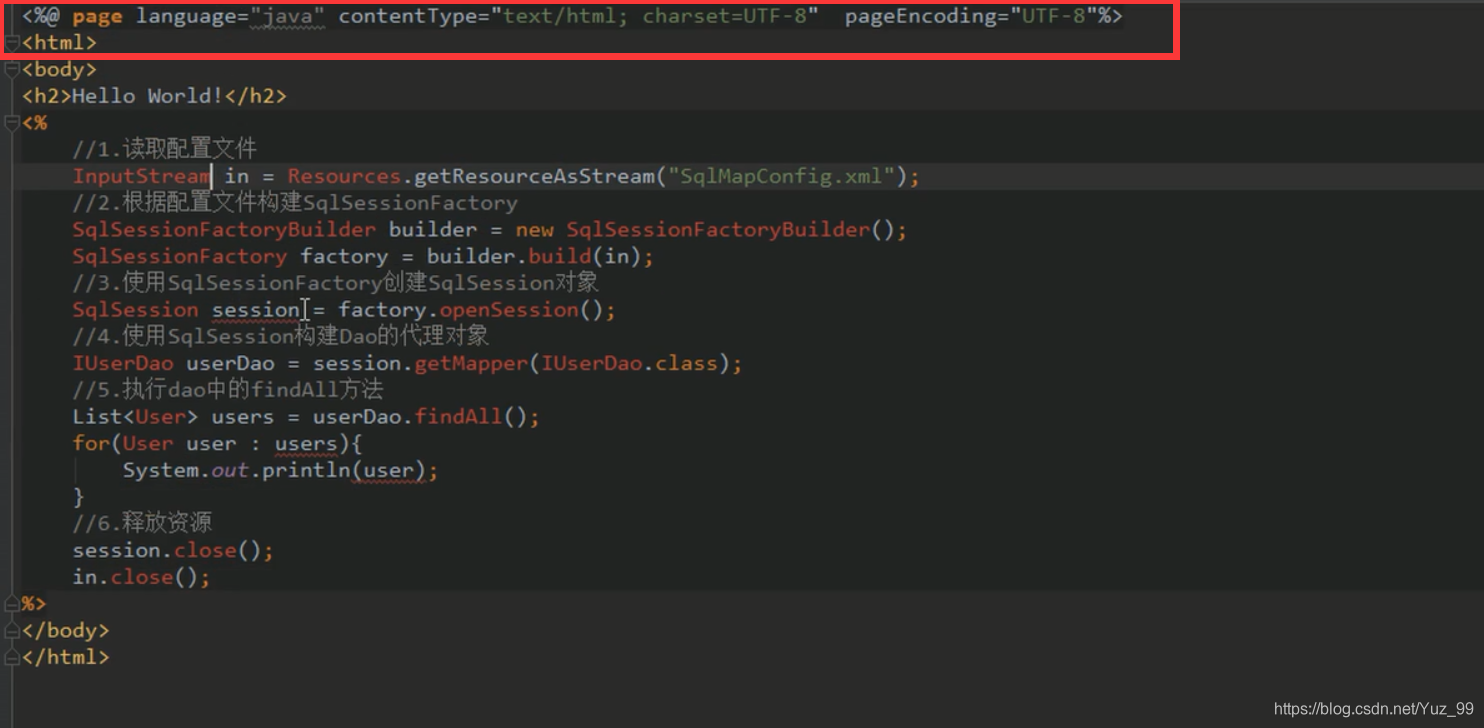
Task: Click the openSession method call
Action: (509, 310)
